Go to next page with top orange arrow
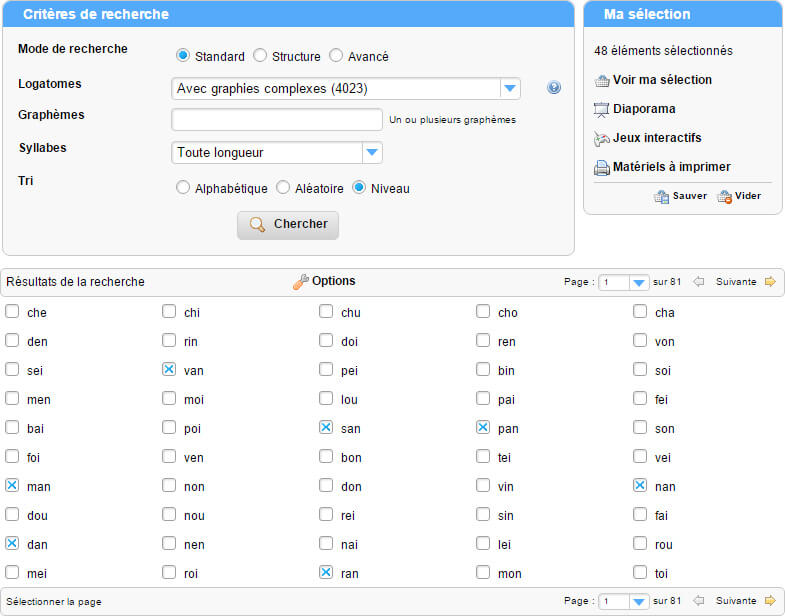Viewport: 785px width, 616px height. coord(770,281)
